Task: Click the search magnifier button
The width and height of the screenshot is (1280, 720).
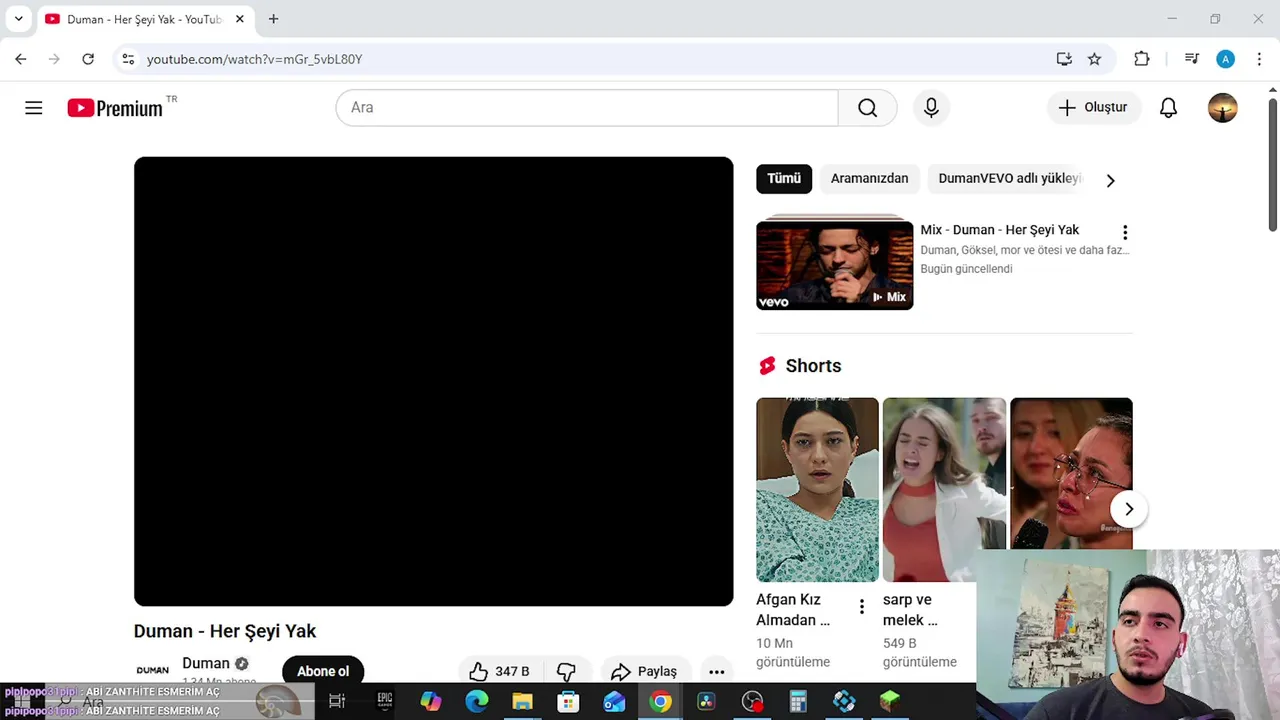Action: pos(867,108)
